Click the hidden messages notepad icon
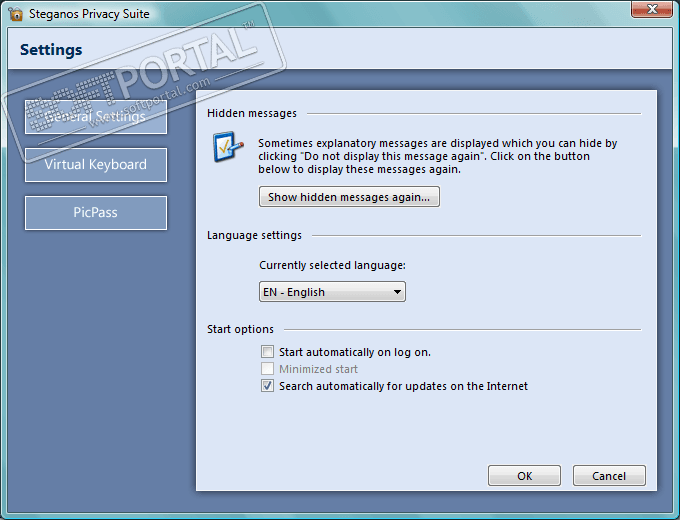 click(228, 148)
